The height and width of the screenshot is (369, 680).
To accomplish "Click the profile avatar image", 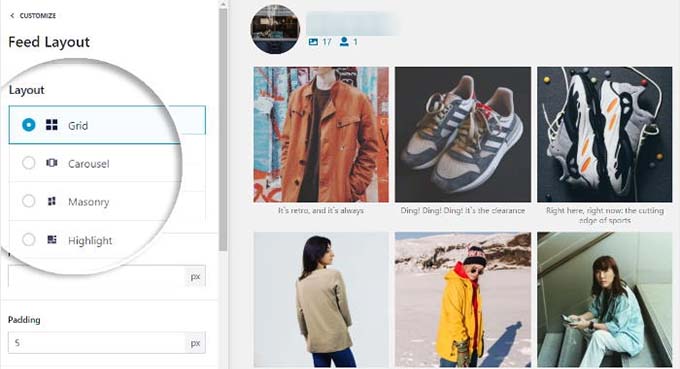I will click(x=275, y=29).
